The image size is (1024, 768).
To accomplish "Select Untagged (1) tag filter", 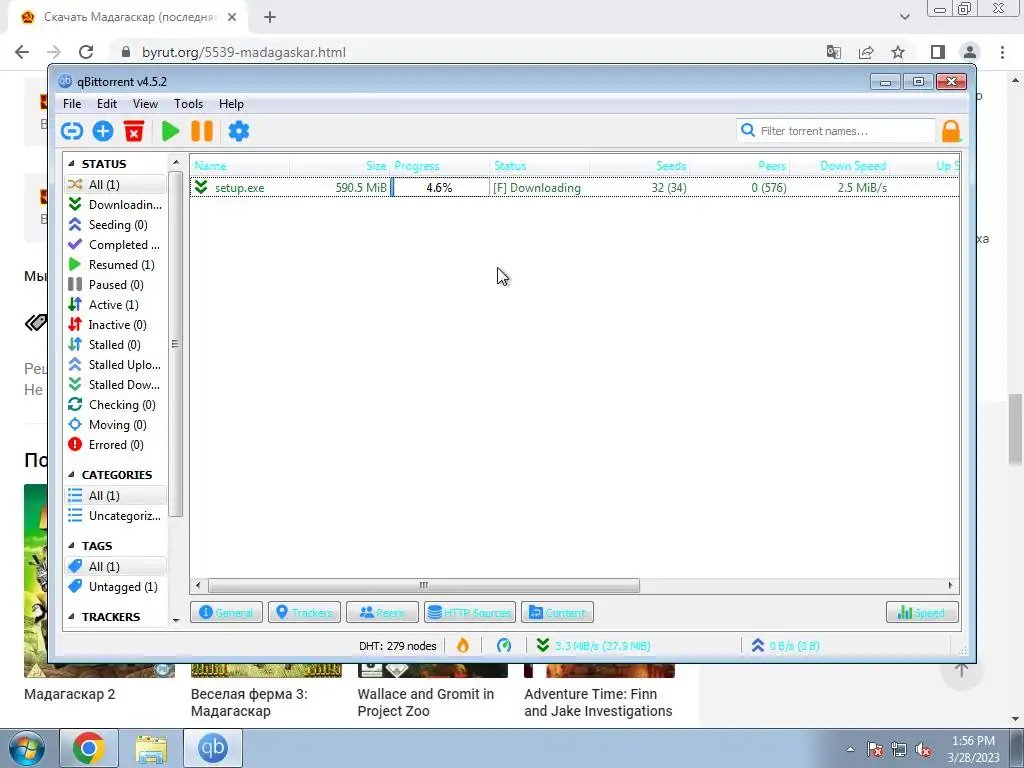I will (116, 587).
